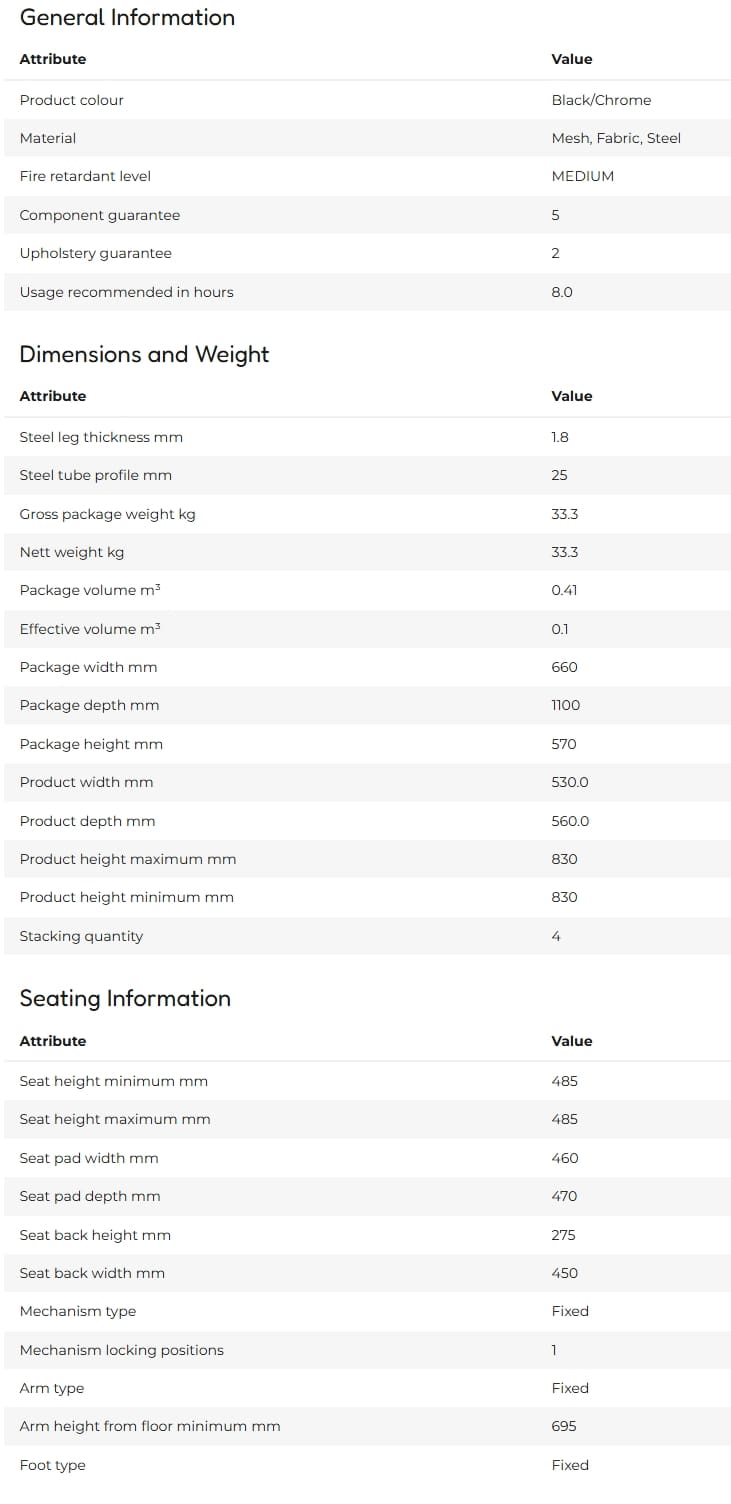
Task: Click the Dimensions and Weight heading
Action: pyautogui.click(x=144, y=354)
